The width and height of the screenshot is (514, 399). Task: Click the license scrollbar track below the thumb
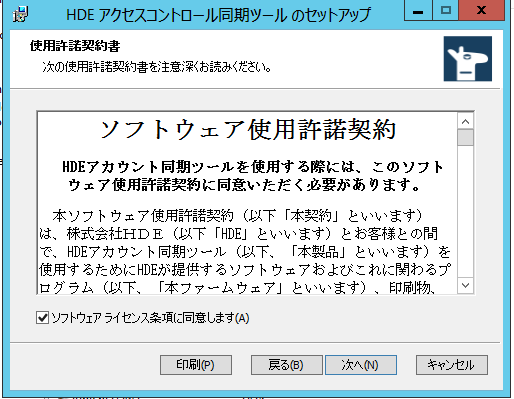466,212
